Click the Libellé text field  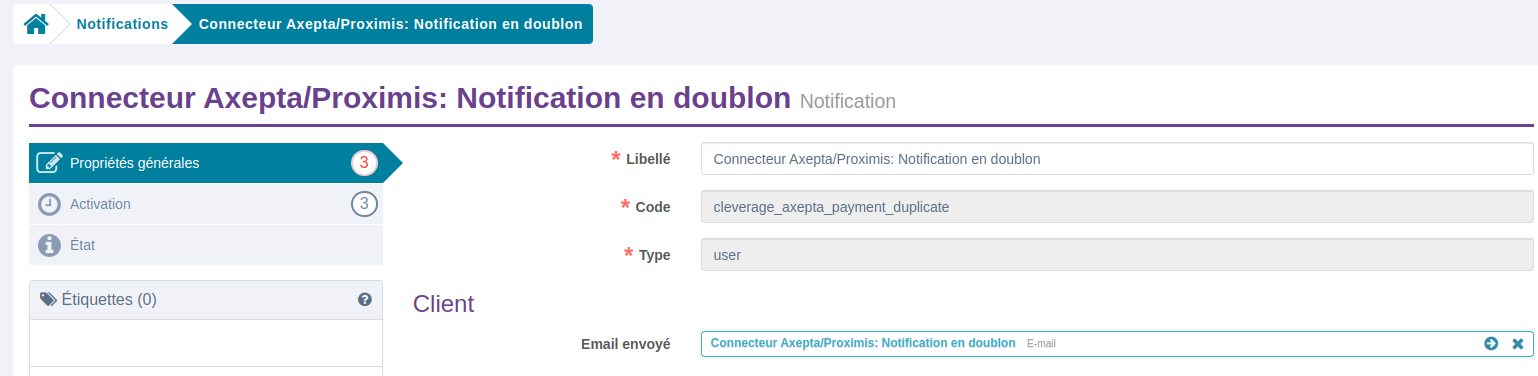tap(1117, 158)
